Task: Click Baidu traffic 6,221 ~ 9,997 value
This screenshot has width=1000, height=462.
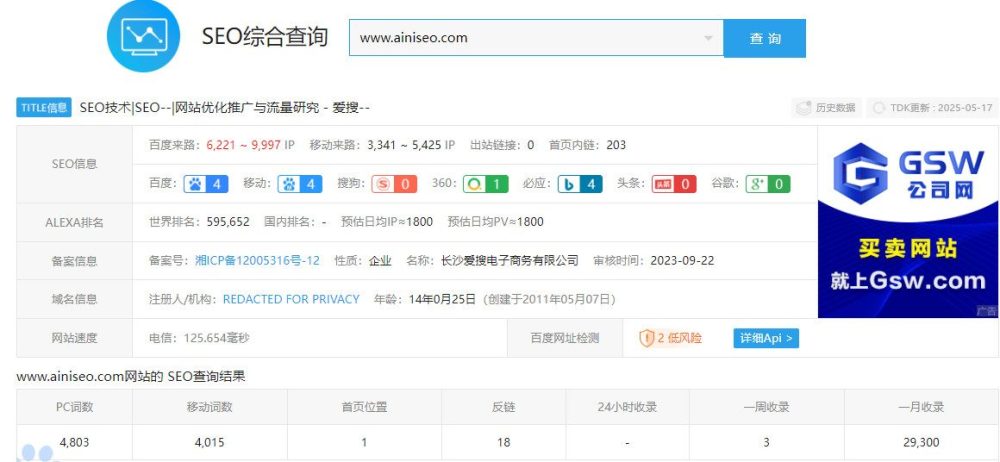Action: click(x=244, y=145)
